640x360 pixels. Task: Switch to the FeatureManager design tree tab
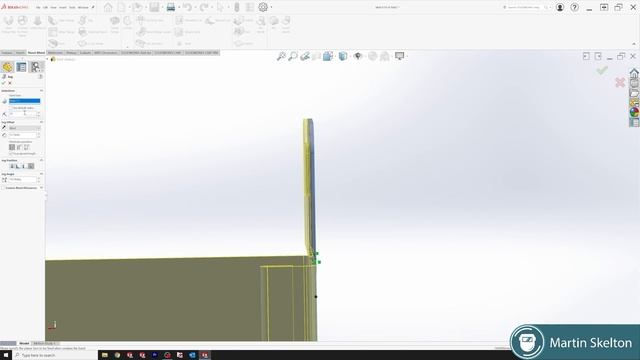point(7,67)
